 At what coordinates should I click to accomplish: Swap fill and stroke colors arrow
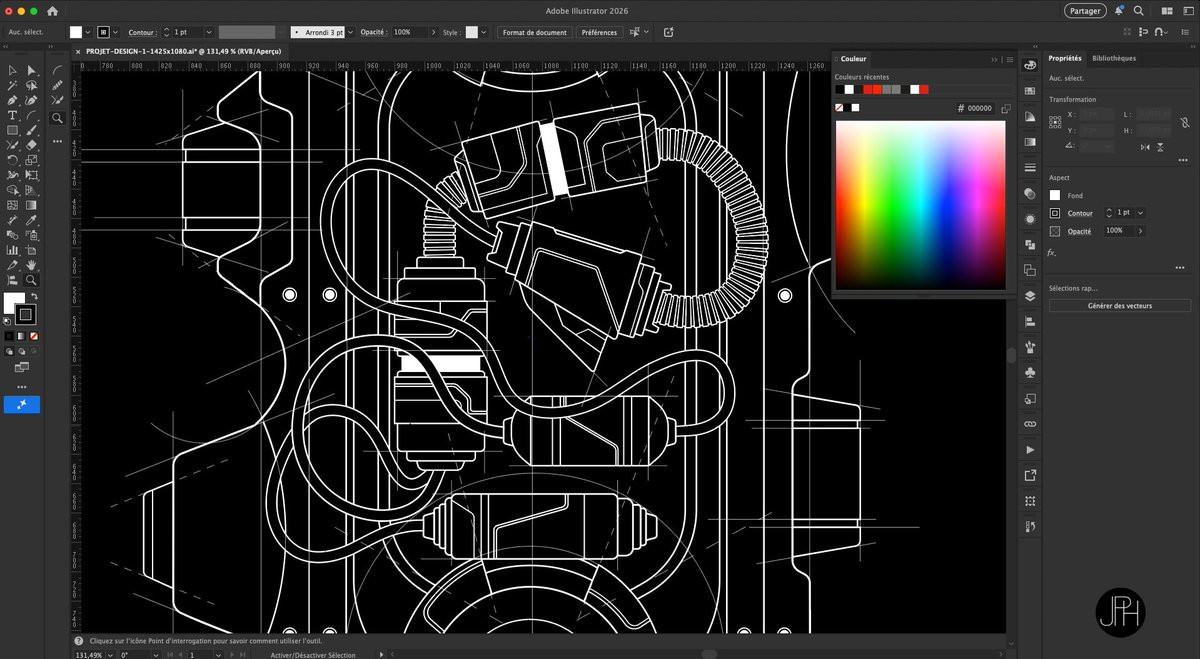(x=32, y=297)
